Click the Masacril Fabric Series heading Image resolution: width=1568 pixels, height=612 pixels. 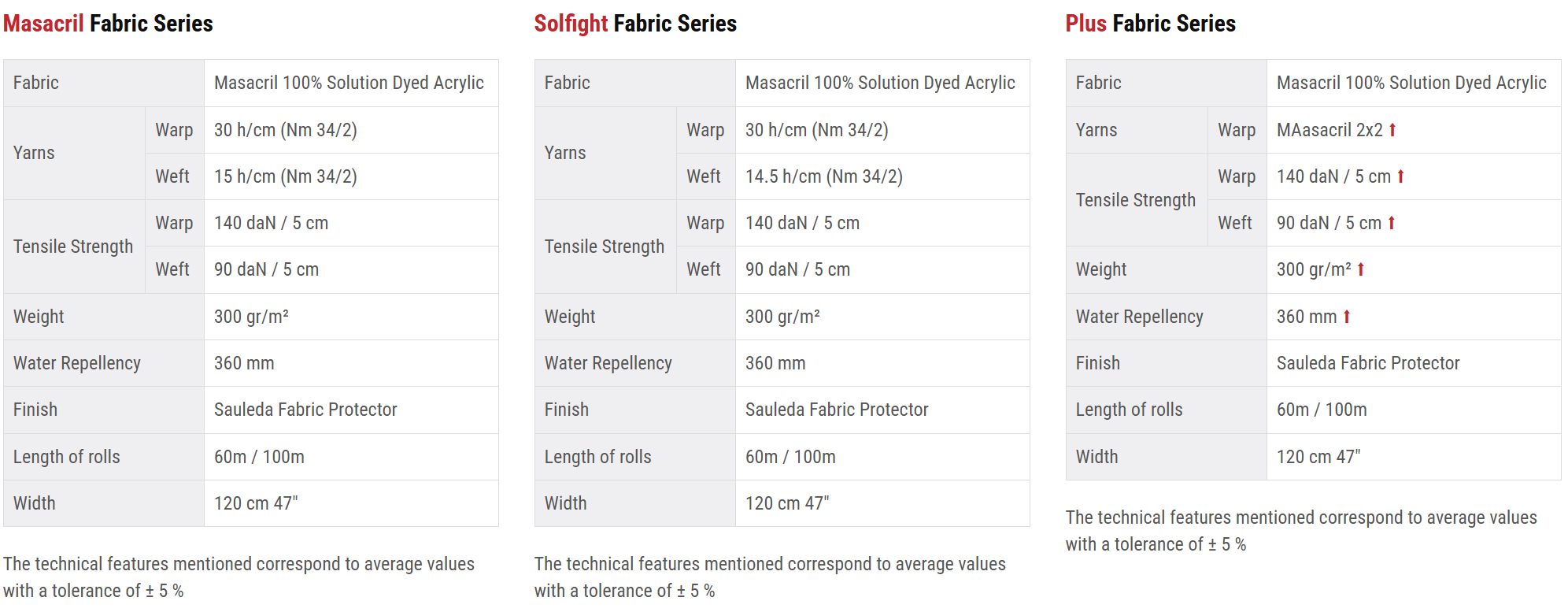click(x=108, y=24)
